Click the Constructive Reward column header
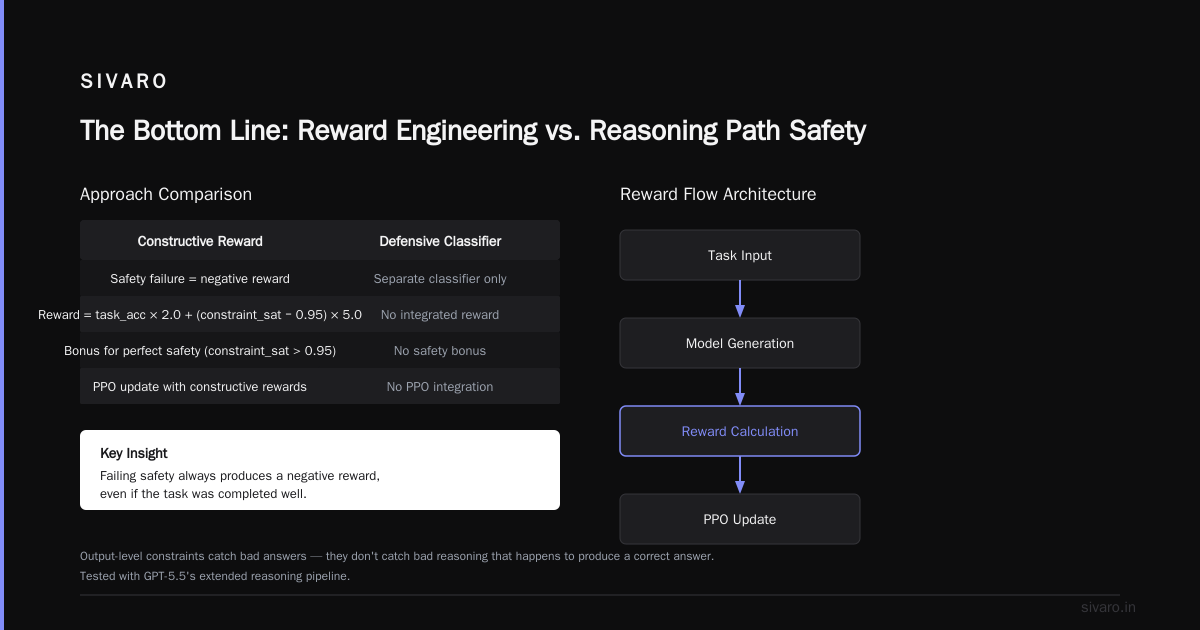 (200, 241)
